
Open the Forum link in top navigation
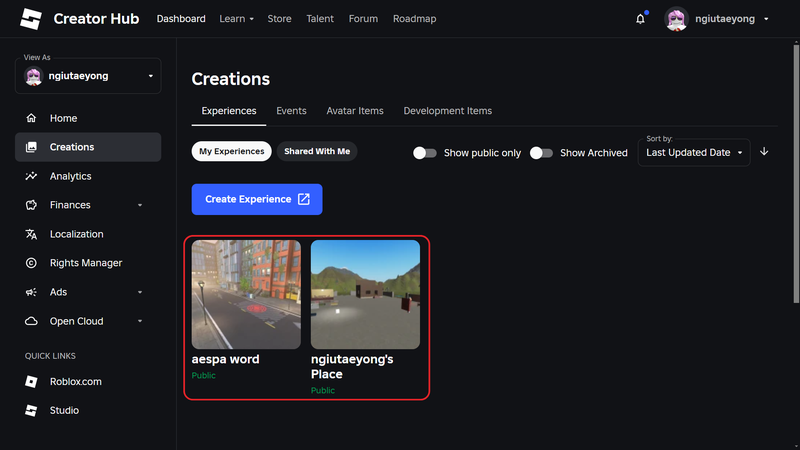click(x=363, y=19)
